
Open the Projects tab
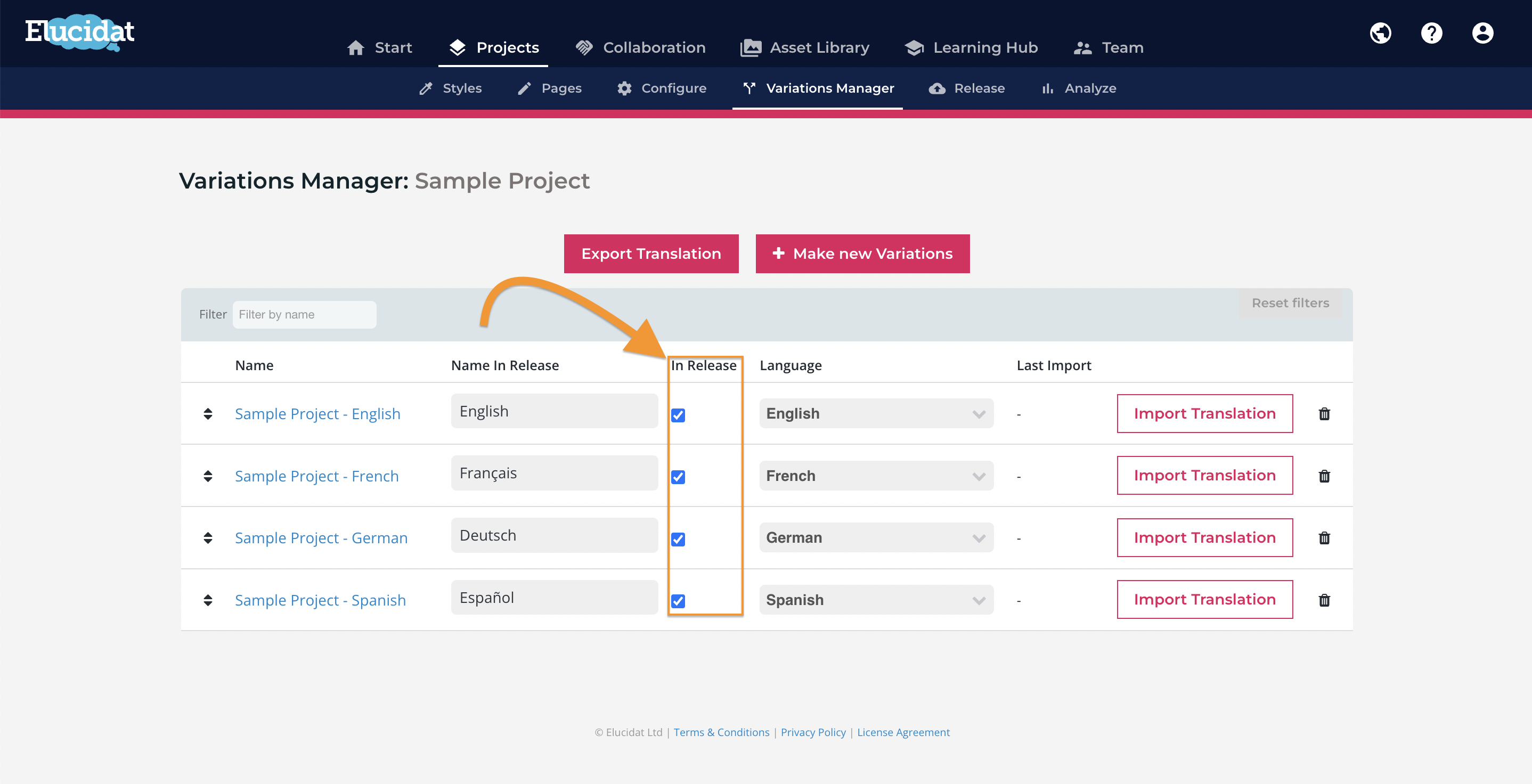tap(494, 47)
